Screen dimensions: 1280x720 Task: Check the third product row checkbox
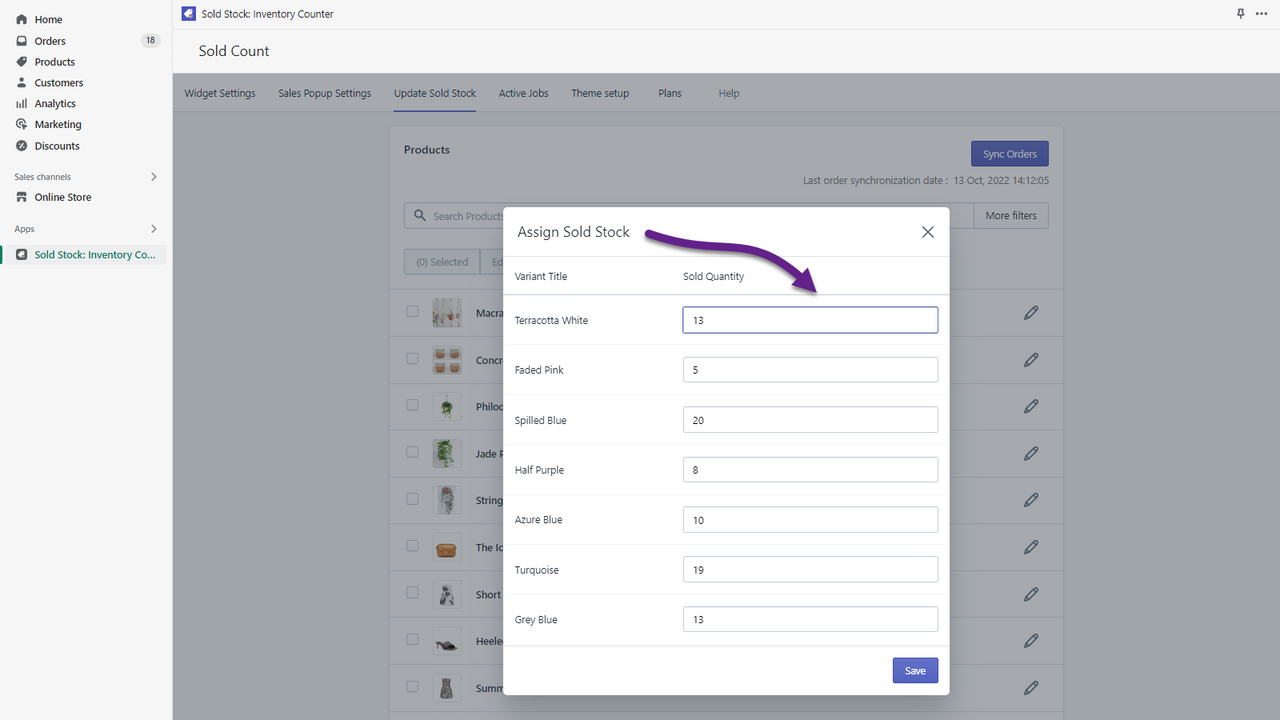[412, 405]
